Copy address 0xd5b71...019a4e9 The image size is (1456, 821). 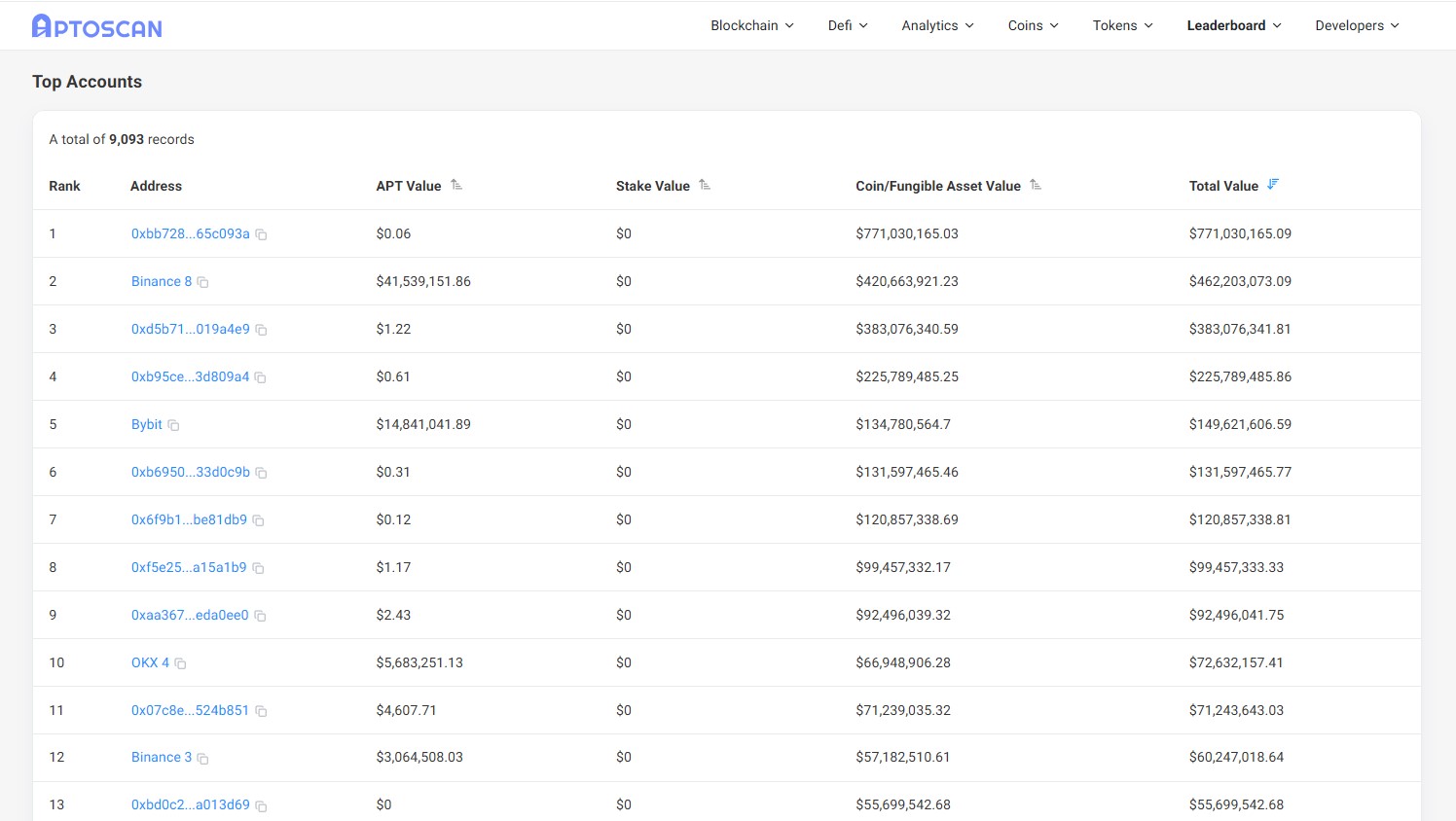pyautogui.click(x=261, y=330)
